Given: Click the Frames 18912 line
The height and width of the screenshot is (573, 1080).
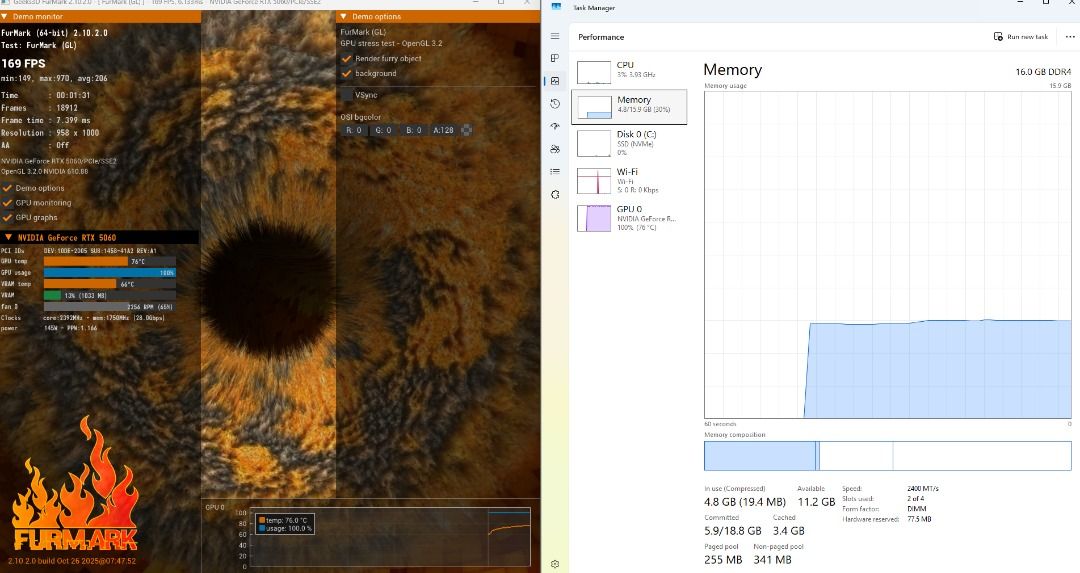Looking at the screenshot, I should tap(39, 108).
